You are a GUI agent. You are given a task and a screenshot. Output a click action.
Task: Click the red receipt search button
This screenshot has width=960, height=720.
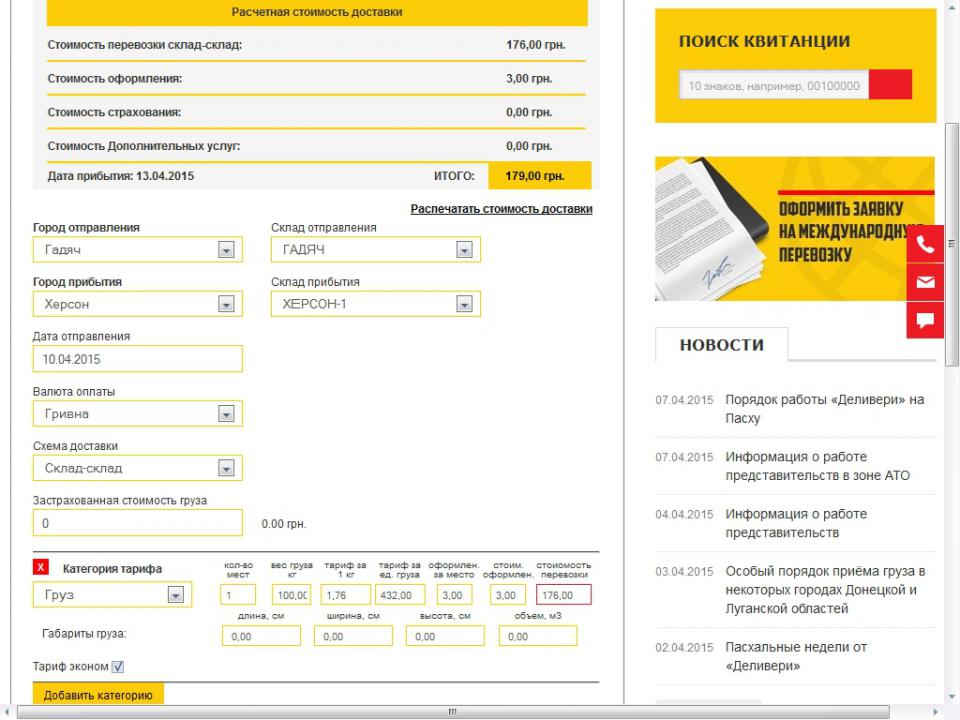tap(890, 85)
